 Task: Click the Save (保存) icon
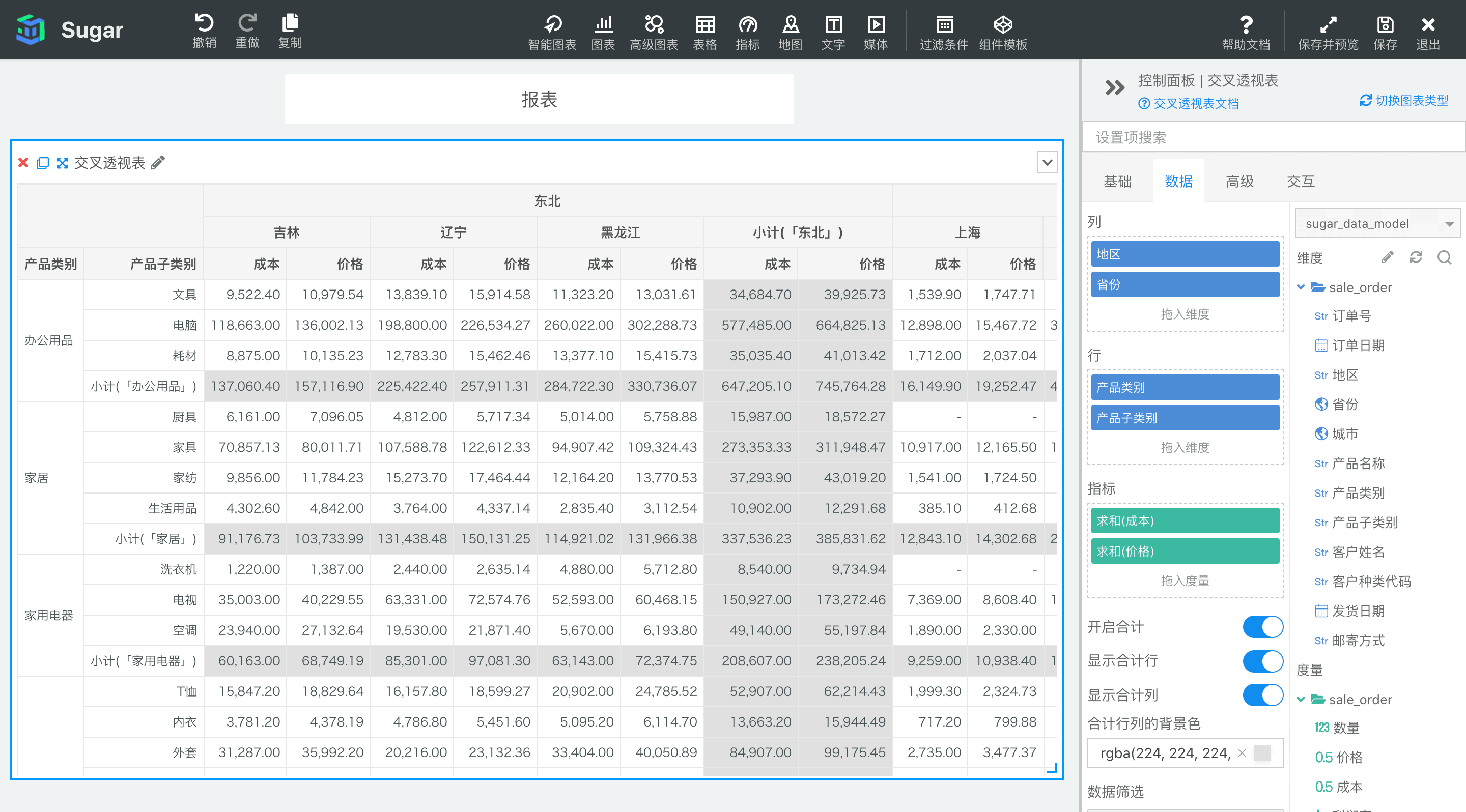tap(1385, 33)
